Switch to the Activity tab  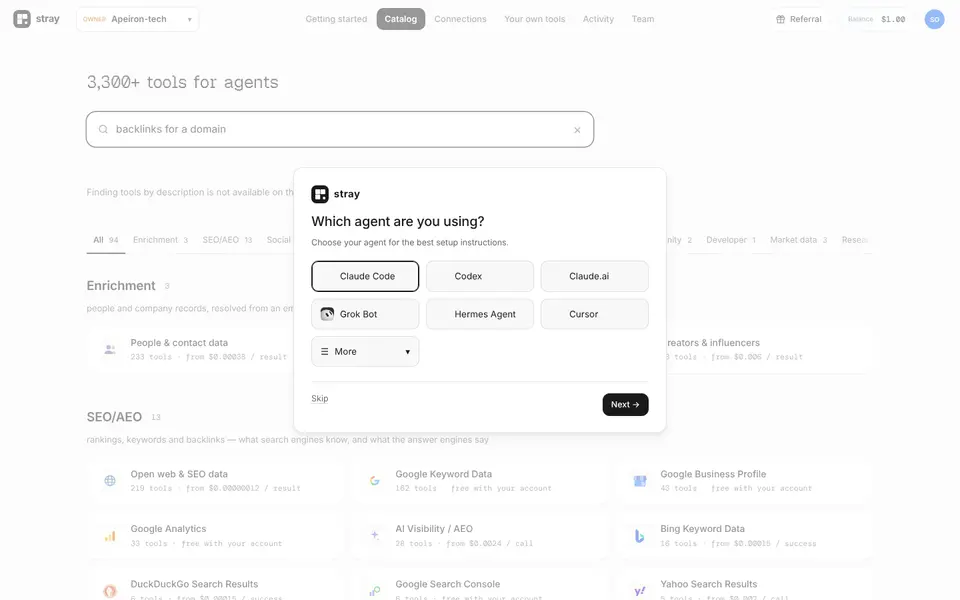(598, 19)
